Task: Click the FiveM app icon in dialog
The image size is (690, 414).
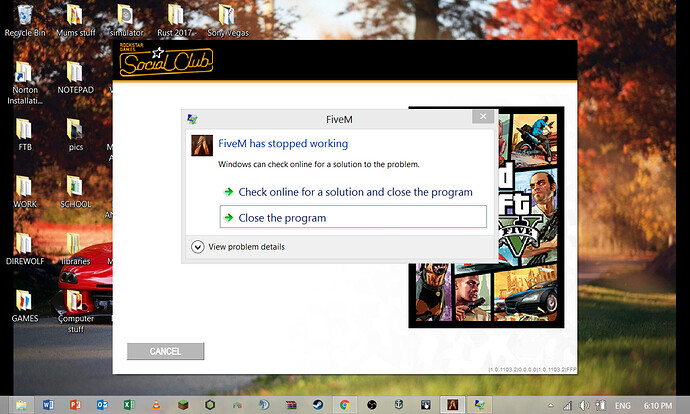Action: pyautogui.click(x=202, y=145)
